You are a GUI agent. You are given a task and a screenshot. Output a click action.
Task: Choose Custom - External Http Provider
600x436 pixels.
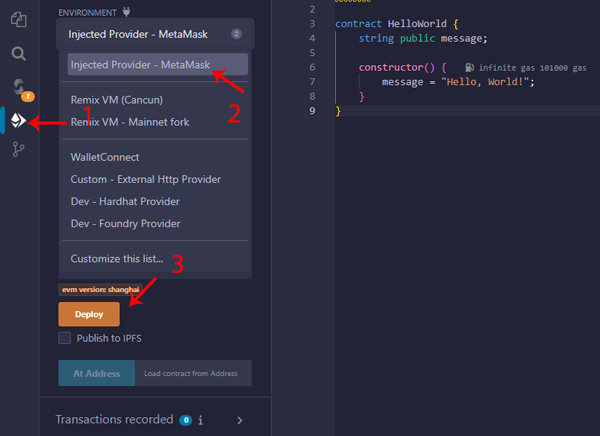145,179
